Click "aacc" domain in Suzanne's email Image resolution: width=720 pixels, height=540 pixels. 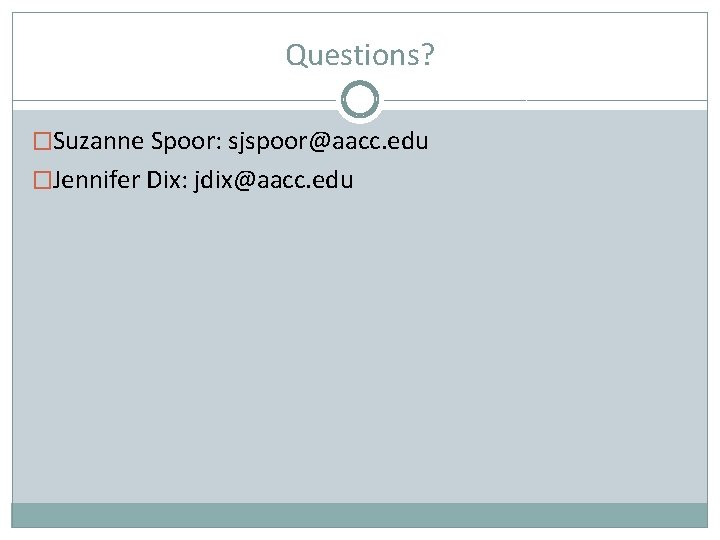point(359,142)
